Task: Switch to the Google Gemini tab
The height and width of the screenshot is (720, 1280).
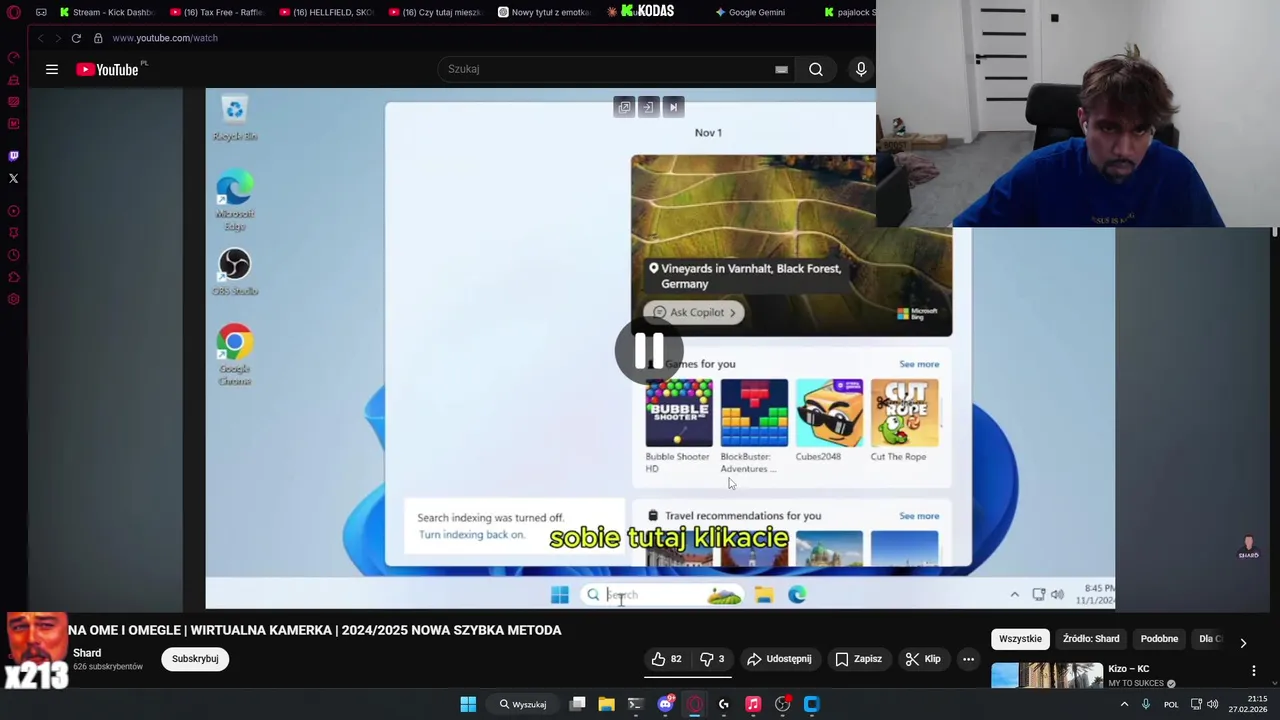Action: tap(750, 12)
